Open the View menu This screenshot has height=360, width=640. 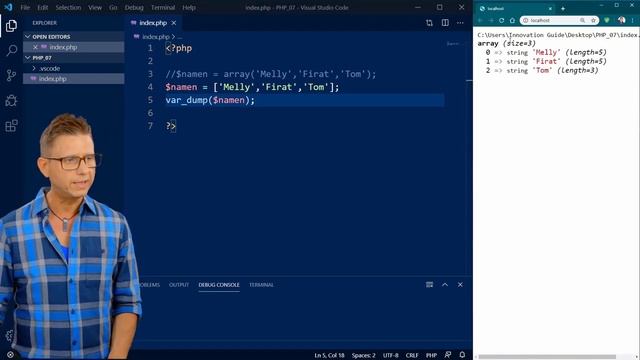(x=95, y=7)
